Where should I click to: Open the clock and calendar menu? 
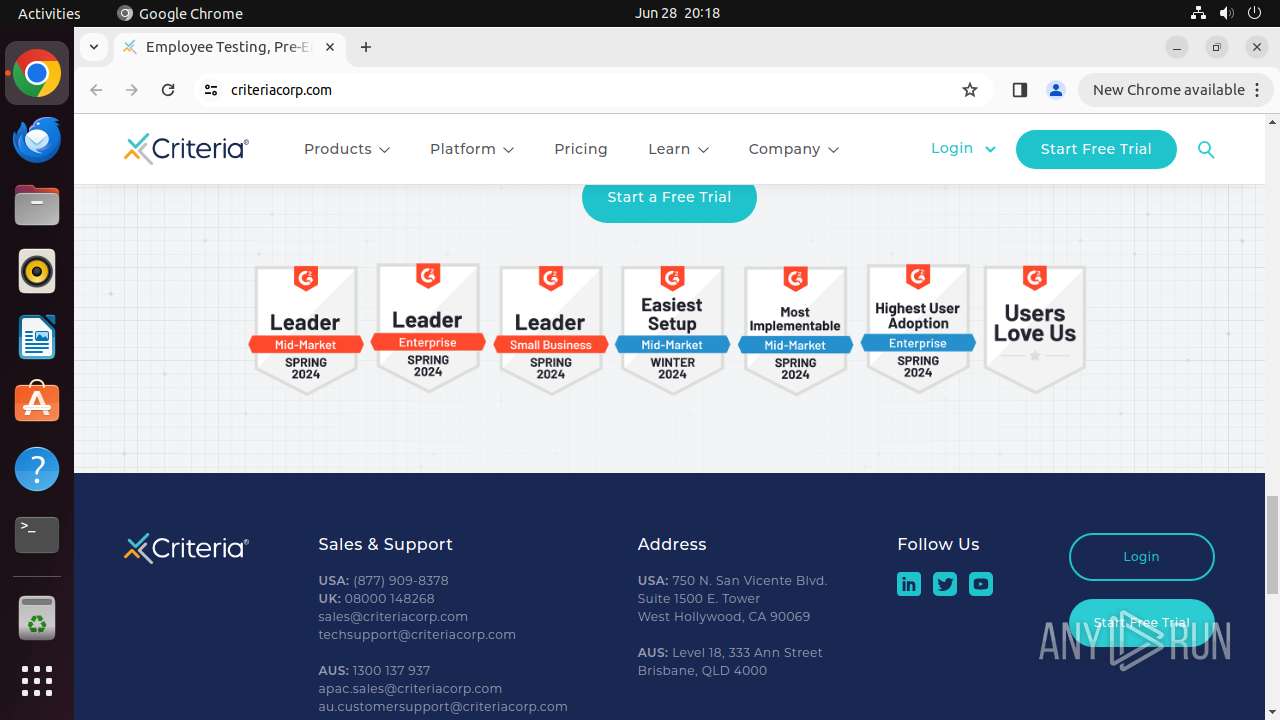tap(677, 13)
